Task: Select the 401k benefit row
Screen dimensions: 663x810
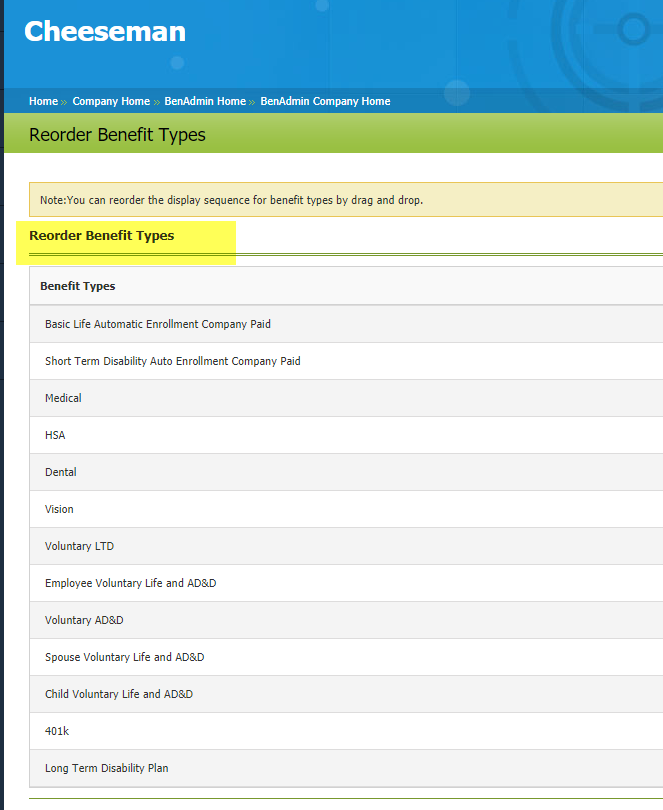Action: pyautogui.click(x=57, y=731)
